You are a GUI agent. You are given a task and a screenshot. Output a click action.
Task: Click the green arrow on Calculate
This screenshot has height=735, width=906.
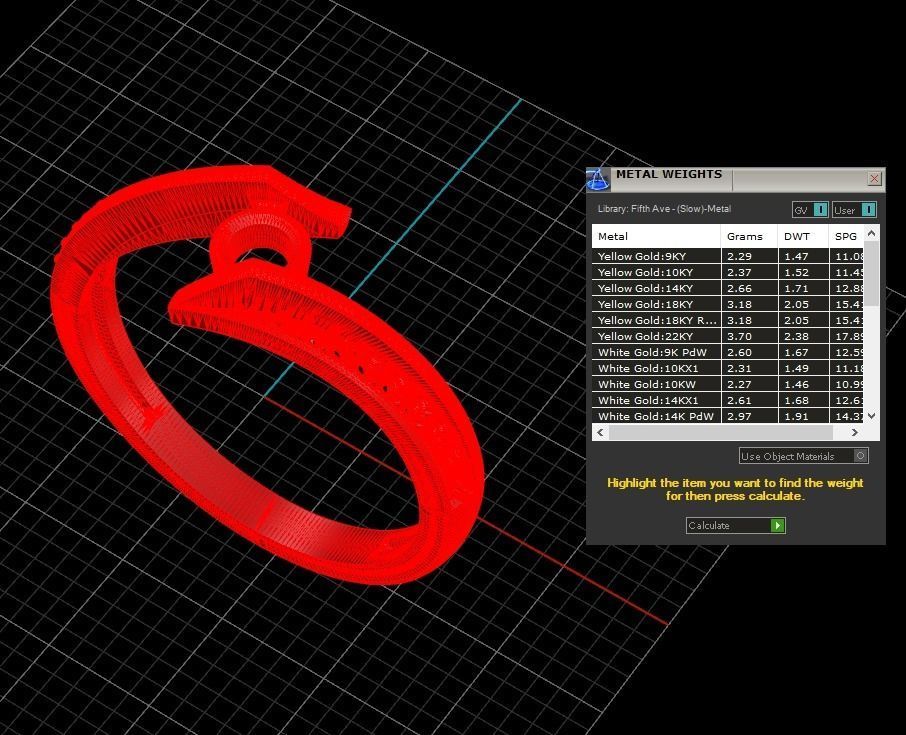pyautogui.click(x=778, y=525)
